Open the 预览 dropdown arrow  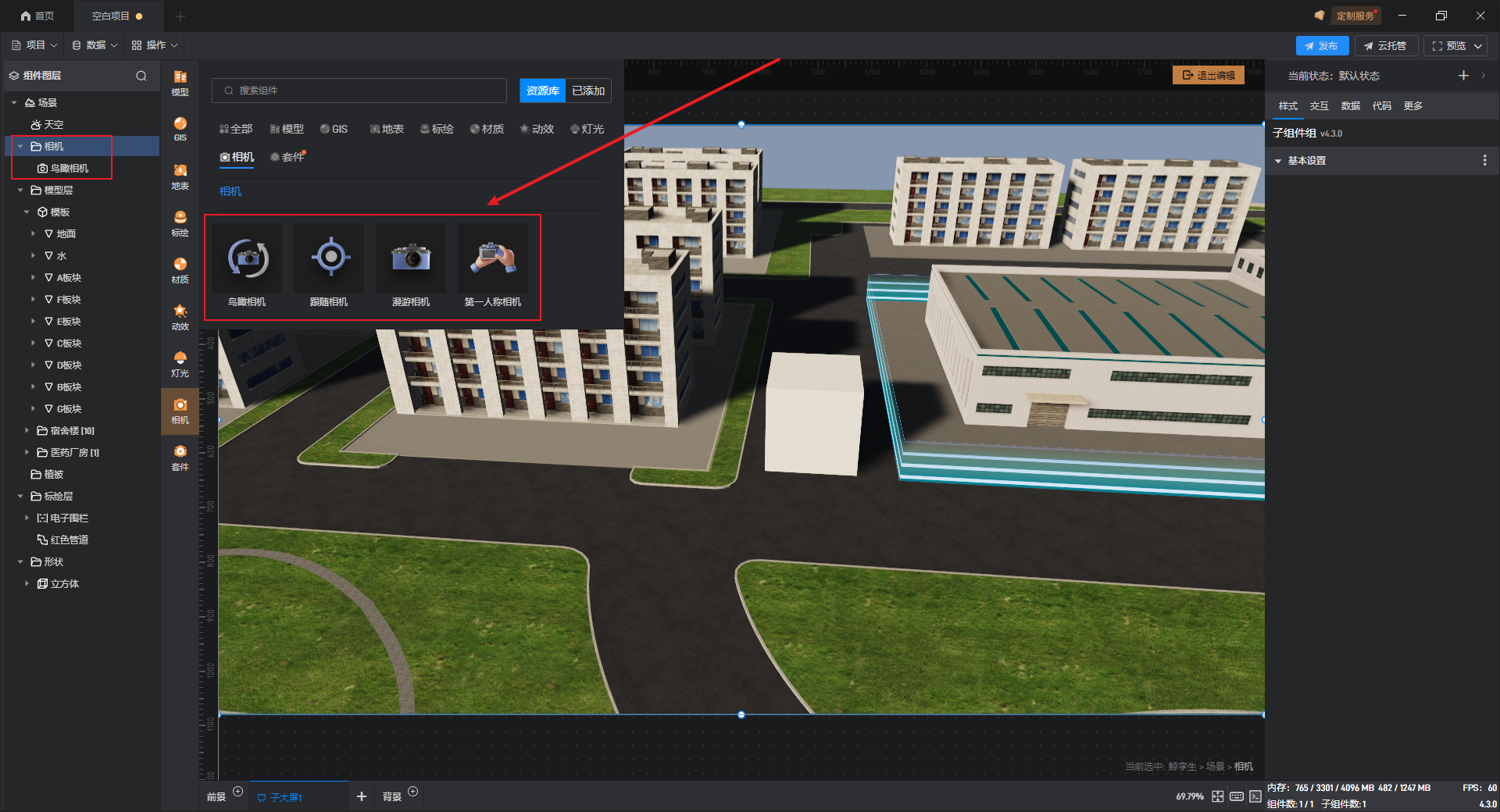pos(1478,46)
